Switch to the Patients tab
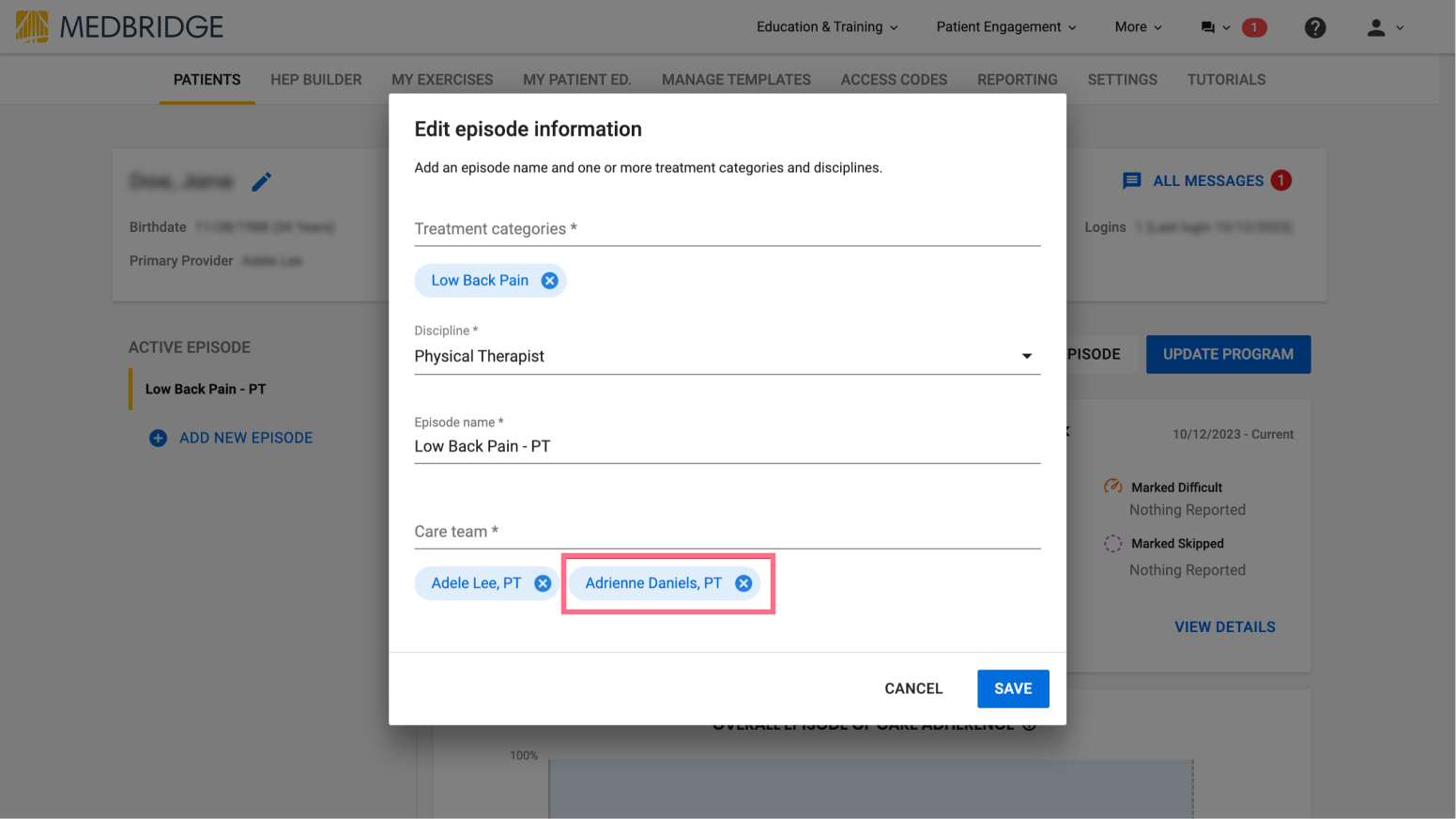 pos(207,80)
